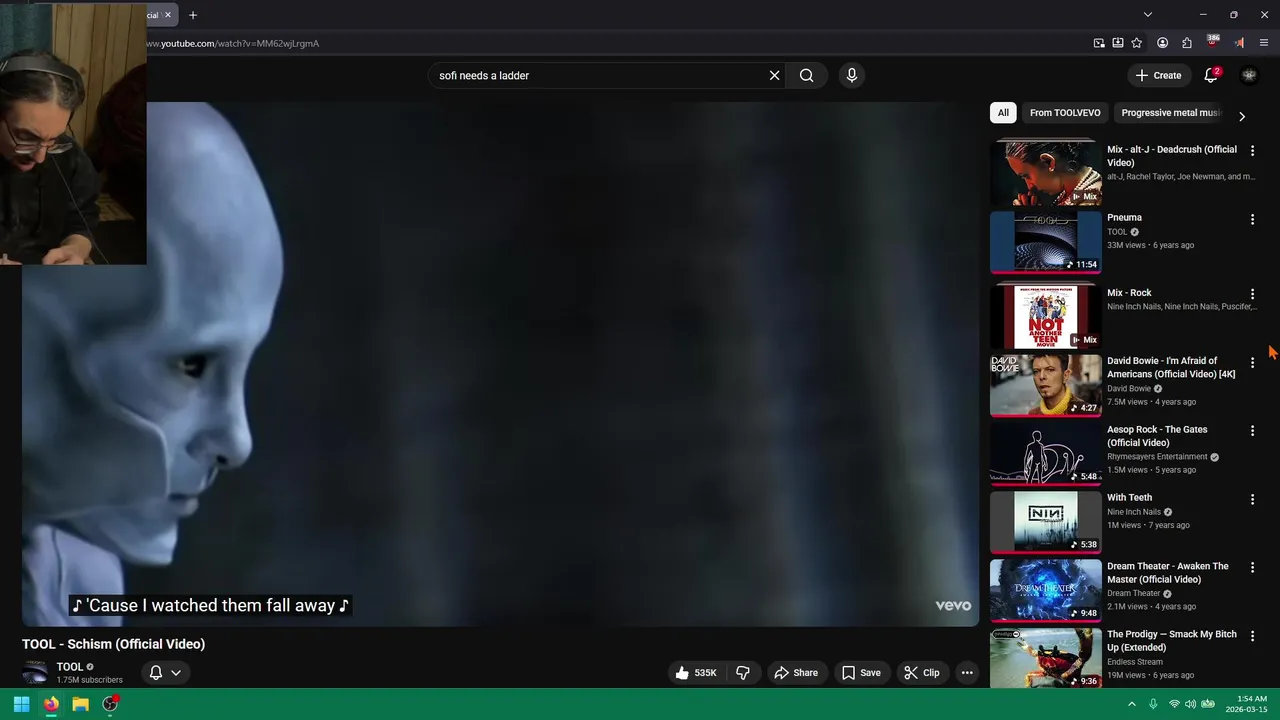
Task: Open Dream Theater Awaken The Master title
Action: (x=1168, y=573)
